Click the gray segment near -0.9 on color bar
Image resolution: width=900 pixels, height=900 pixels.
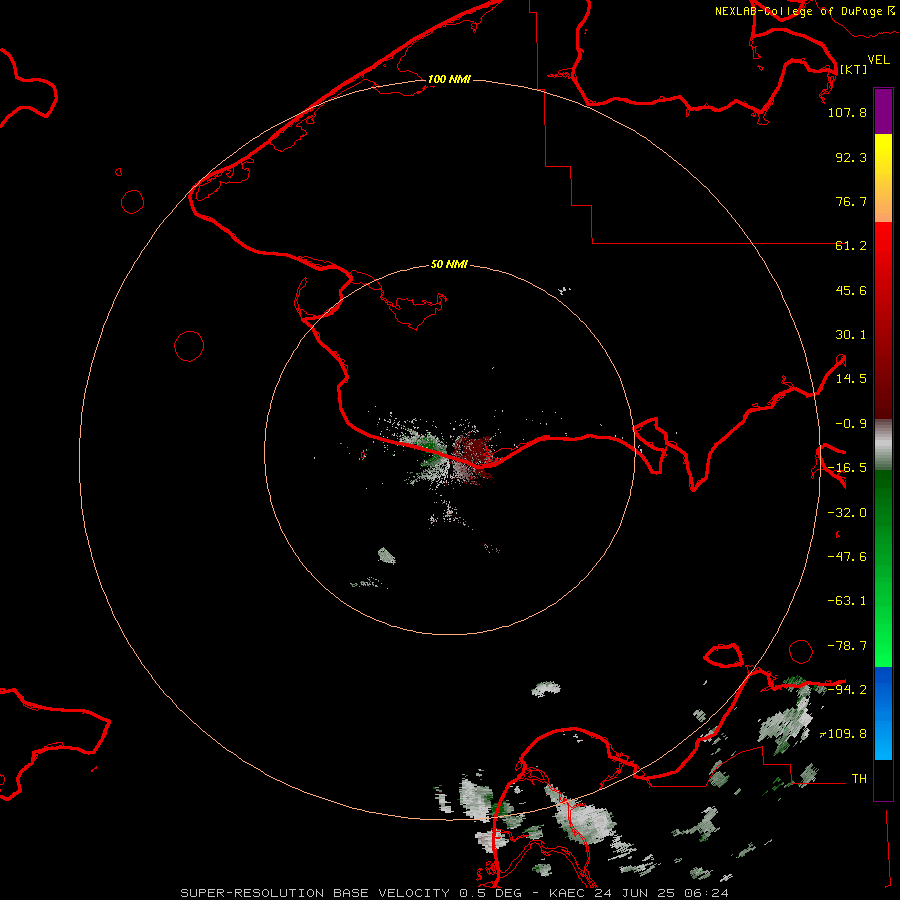[x=883, y=445]
